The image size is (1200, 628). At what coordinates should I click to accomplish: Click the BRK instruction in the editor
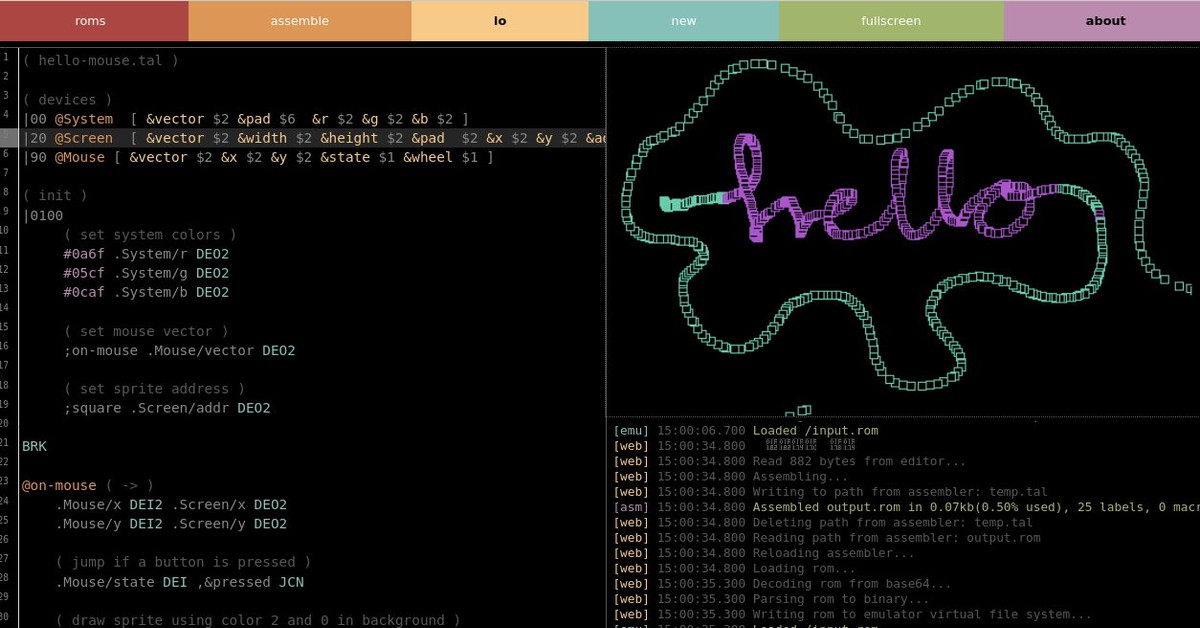pos(34,446)
